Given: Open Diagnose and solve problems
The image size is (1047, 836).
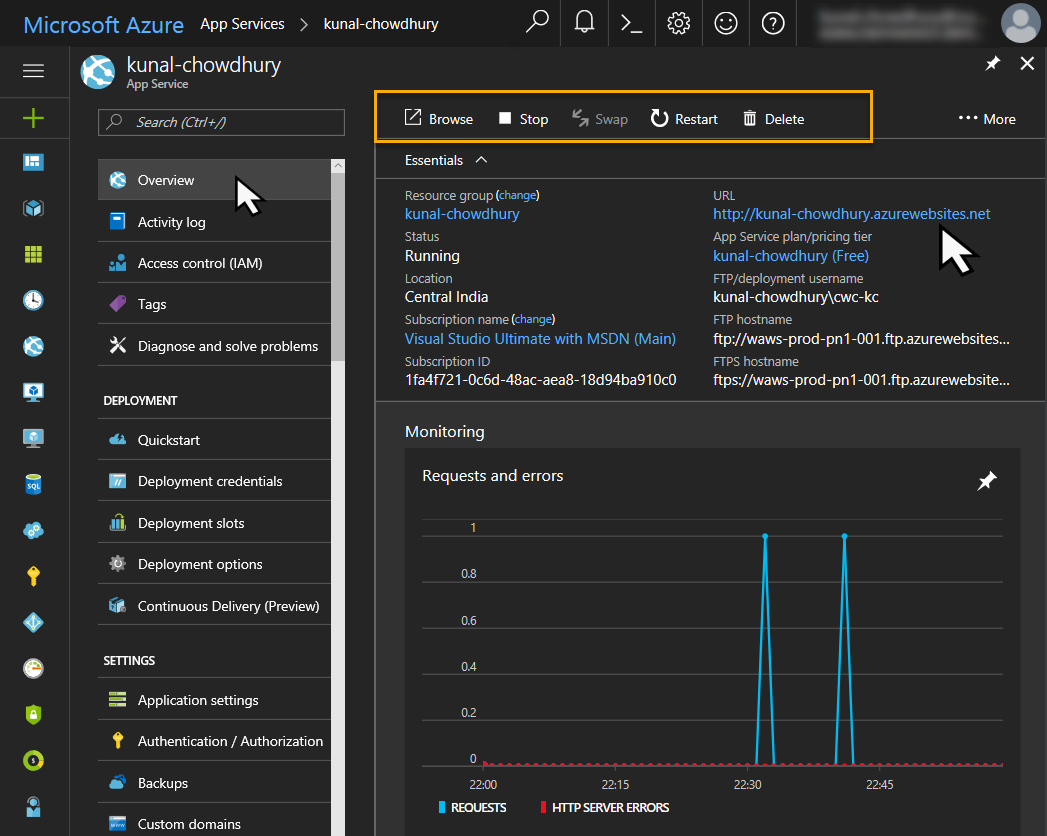Looking at the screenshot, I should click(214, 346).
